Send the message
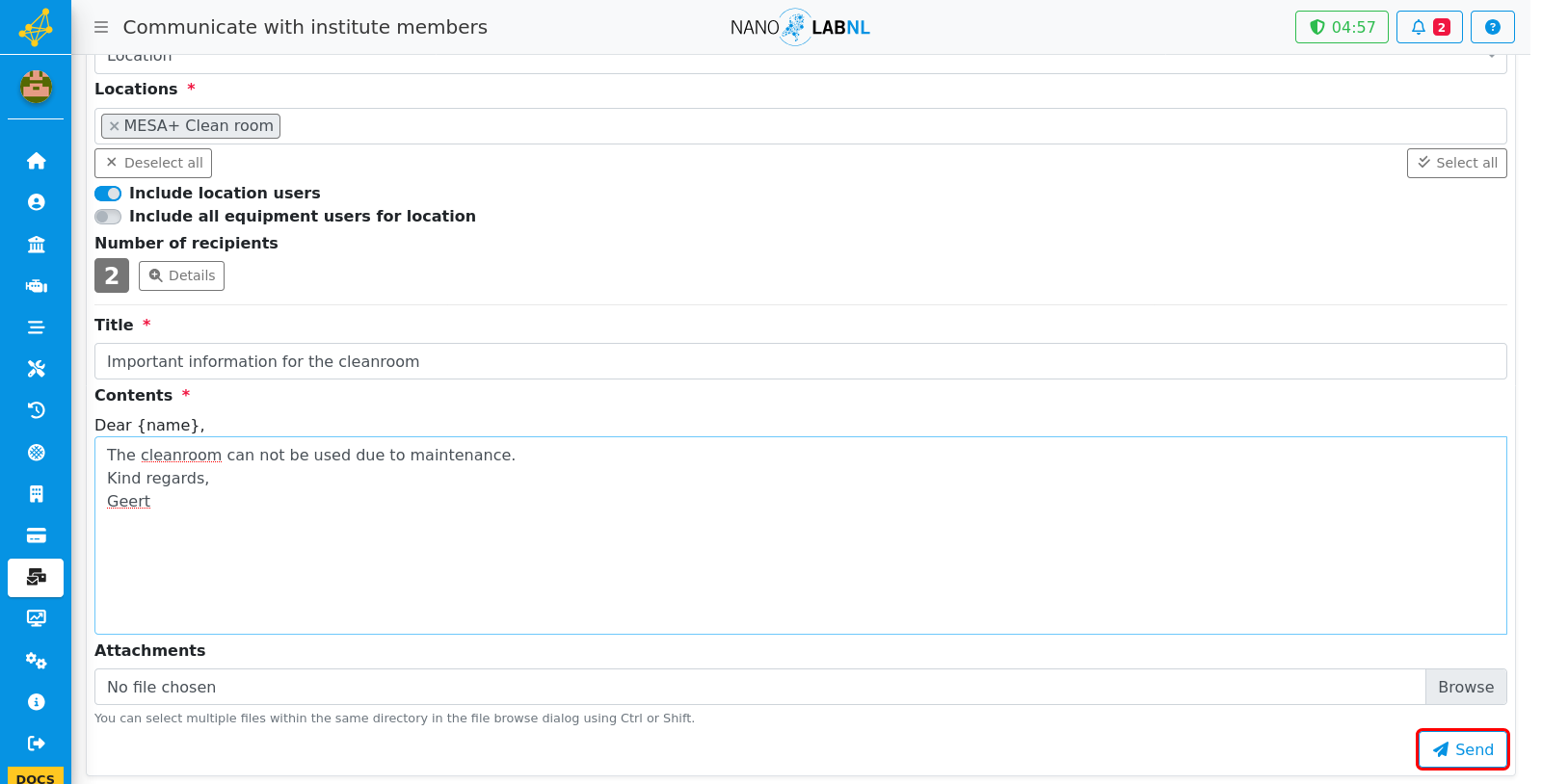The width and height of the screenshot is (1542, 784). 1462,749
